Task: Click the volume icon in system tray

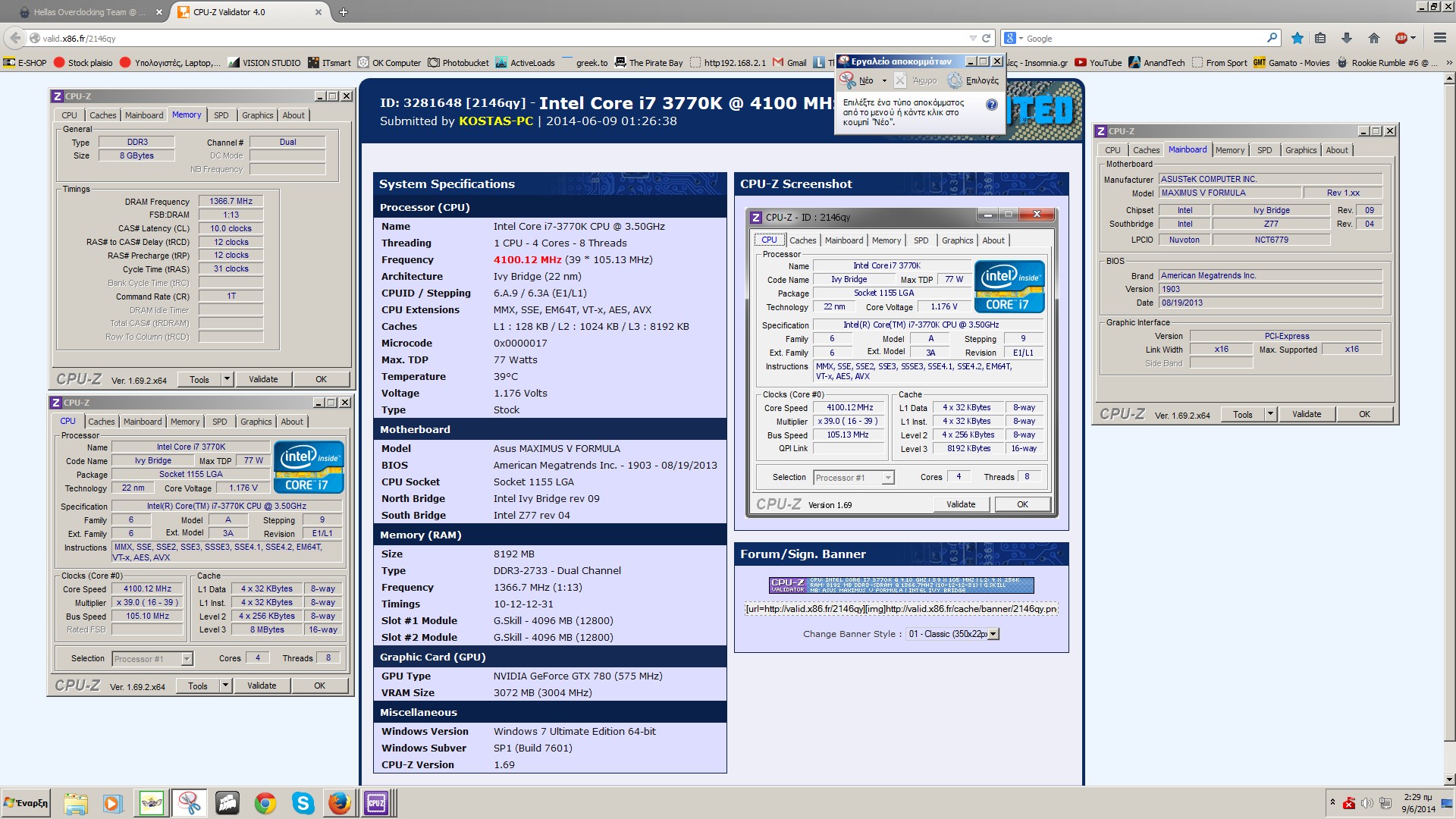Action: (x=1367, y=803)
